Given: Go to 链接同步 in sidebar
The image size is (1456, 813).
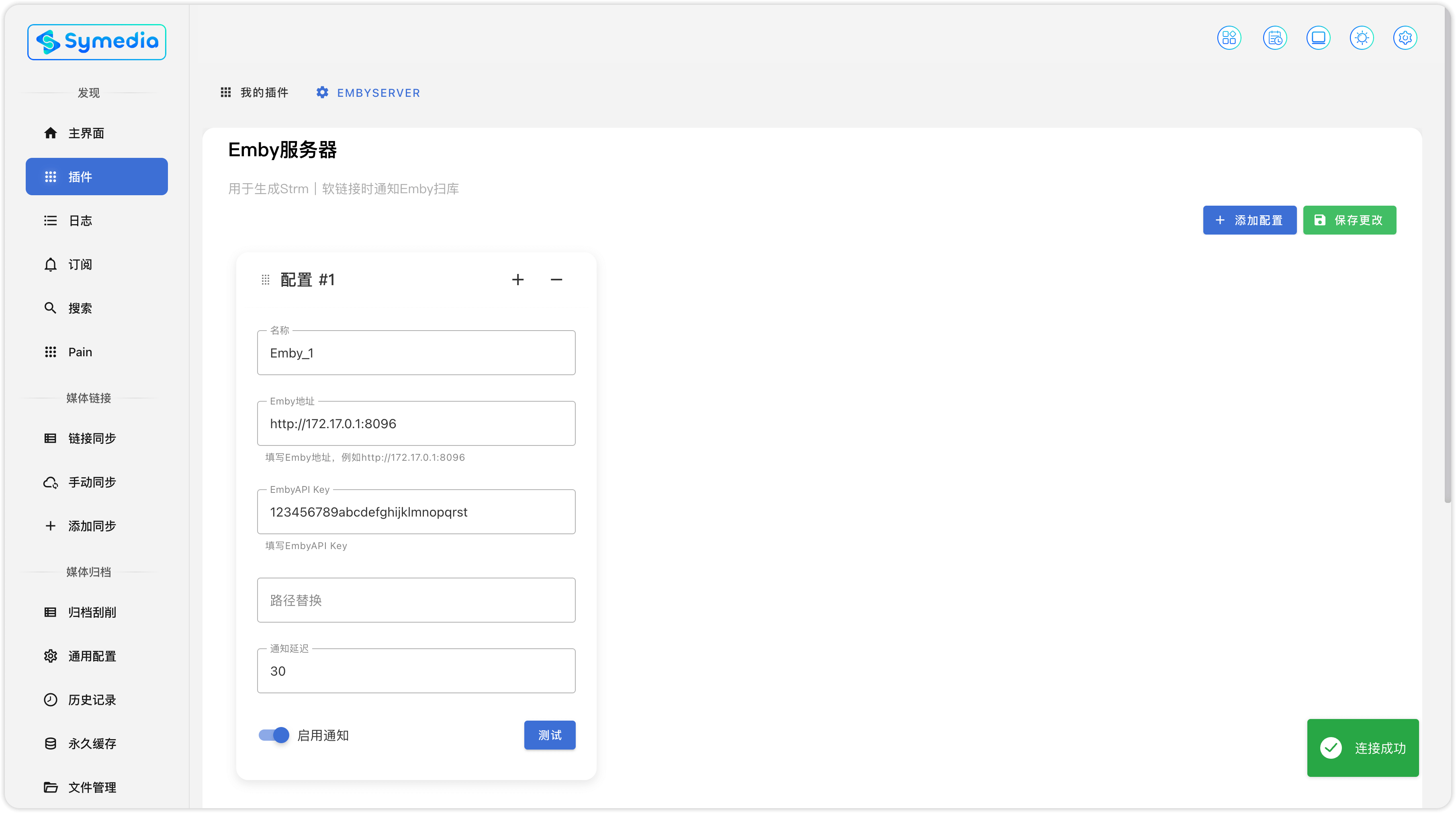Looking at the screenshot, I should [x=92, y=438].
